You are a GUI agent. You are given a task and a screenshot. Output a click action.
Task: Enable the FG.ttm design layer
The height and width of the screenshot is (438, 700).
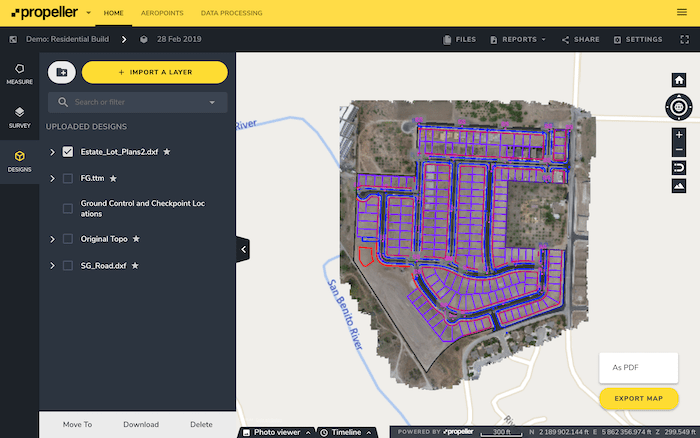(68, 178)
